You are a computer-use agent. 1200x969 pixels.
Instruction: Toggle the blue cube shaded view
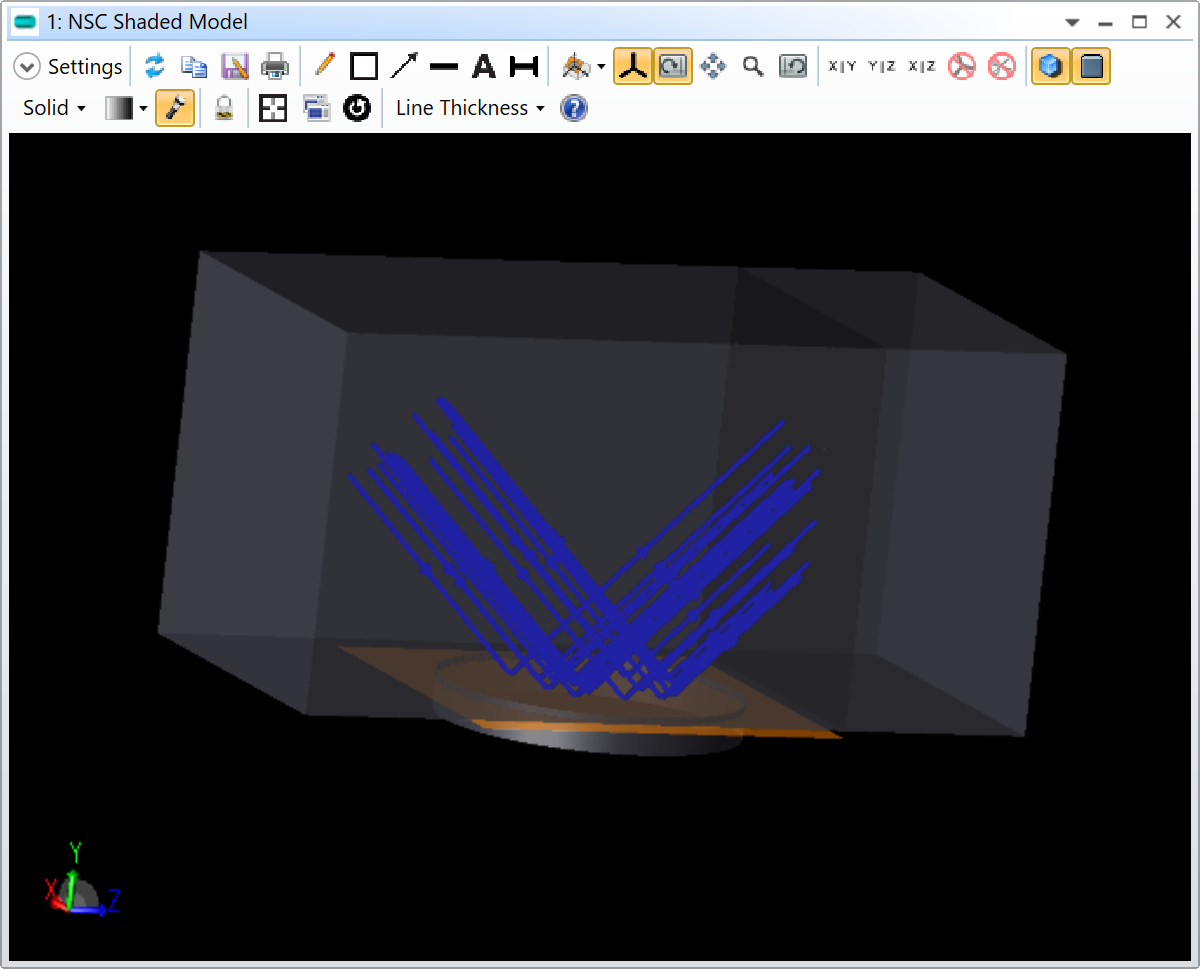click(x=1050, y=67)
